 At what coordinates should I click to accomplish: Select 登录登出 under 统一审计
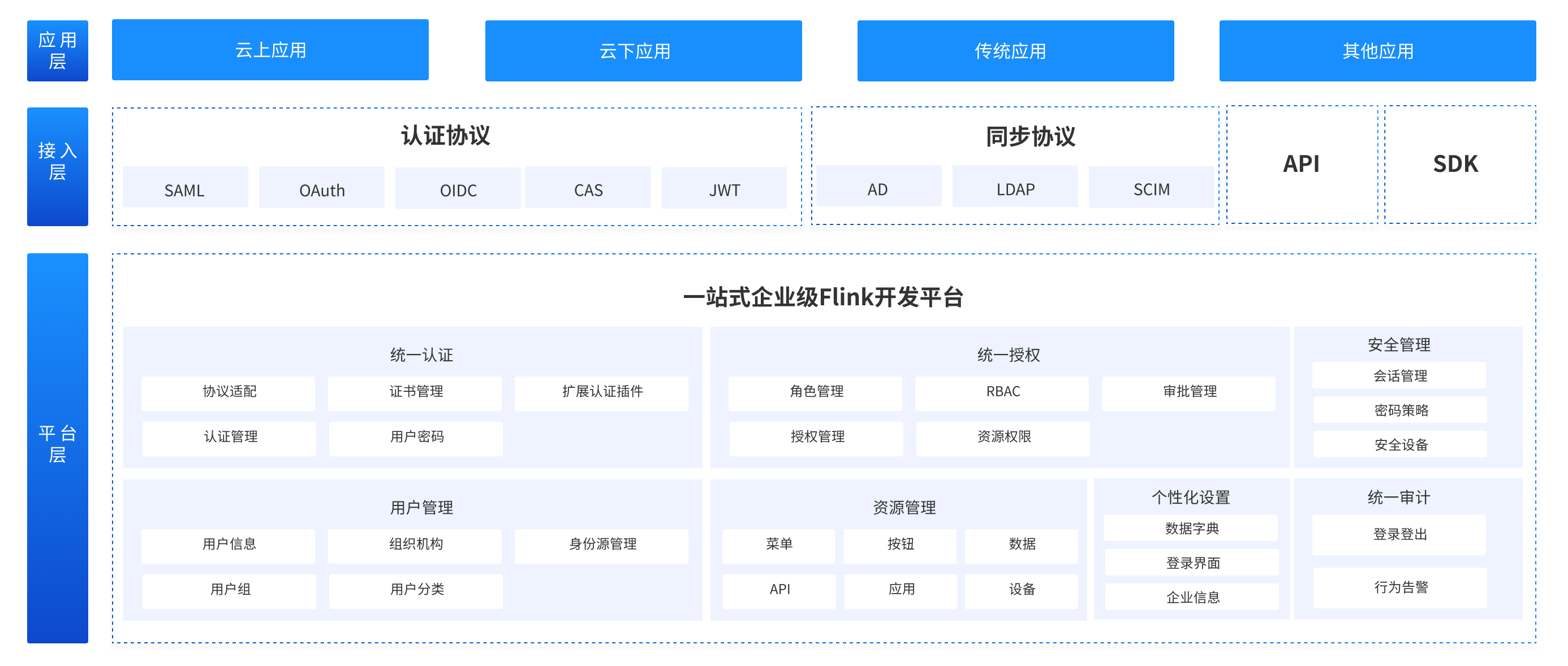coord(1399,535)
